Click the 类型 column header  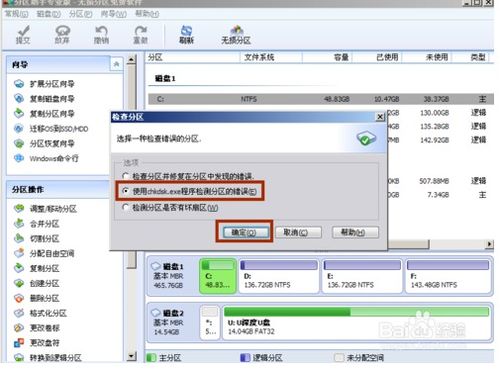[x=471, y=57]
